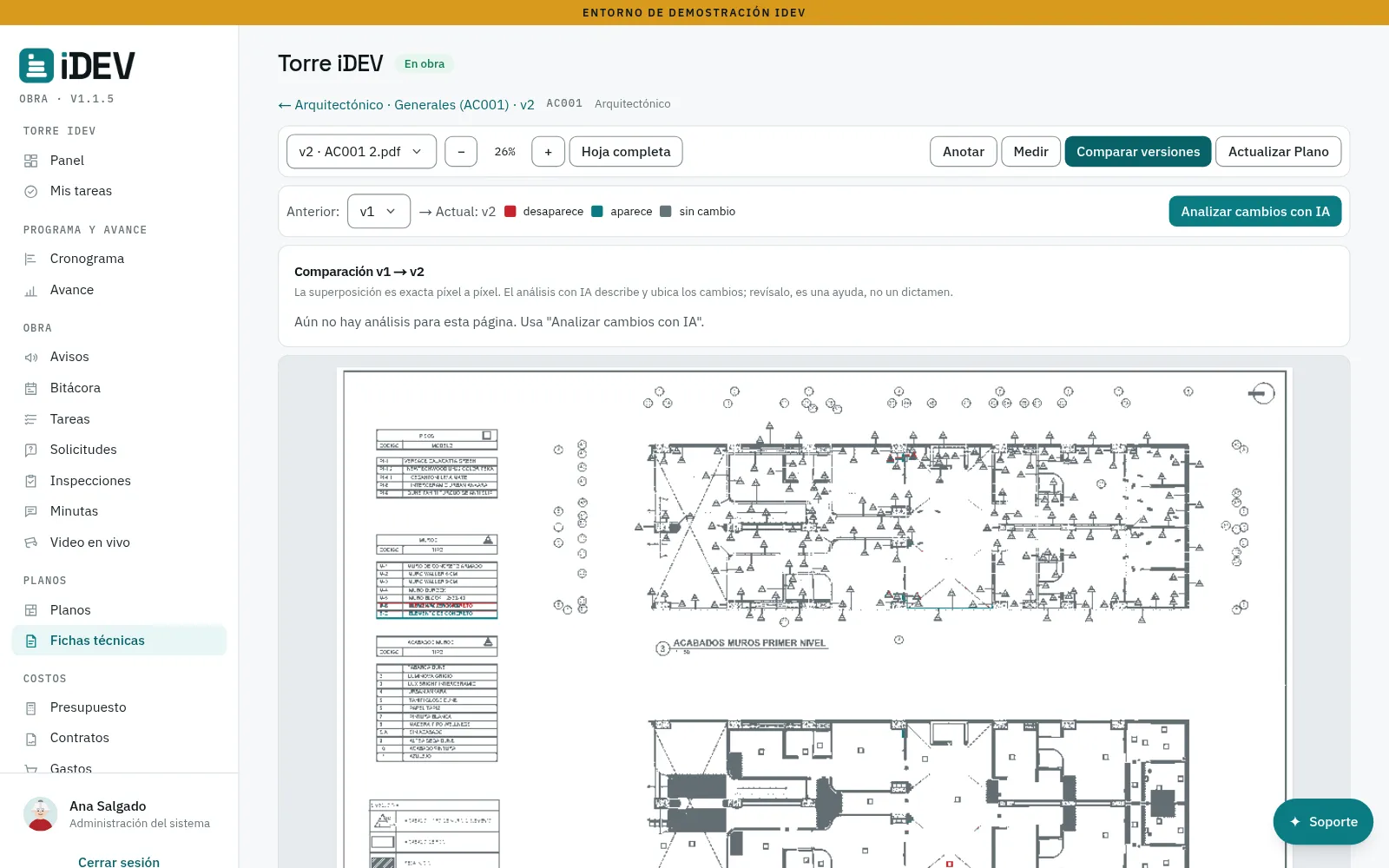Click the Cronograma icon in sidebar
Screen dimensions: 1389x868
click(31, 259)
